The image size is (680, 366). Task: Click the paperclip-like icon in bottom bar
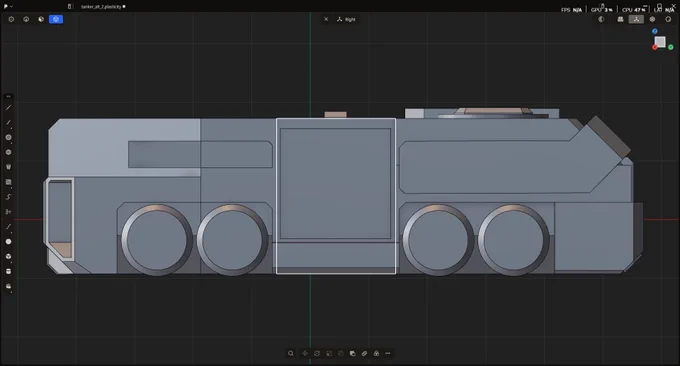(364, 353)
